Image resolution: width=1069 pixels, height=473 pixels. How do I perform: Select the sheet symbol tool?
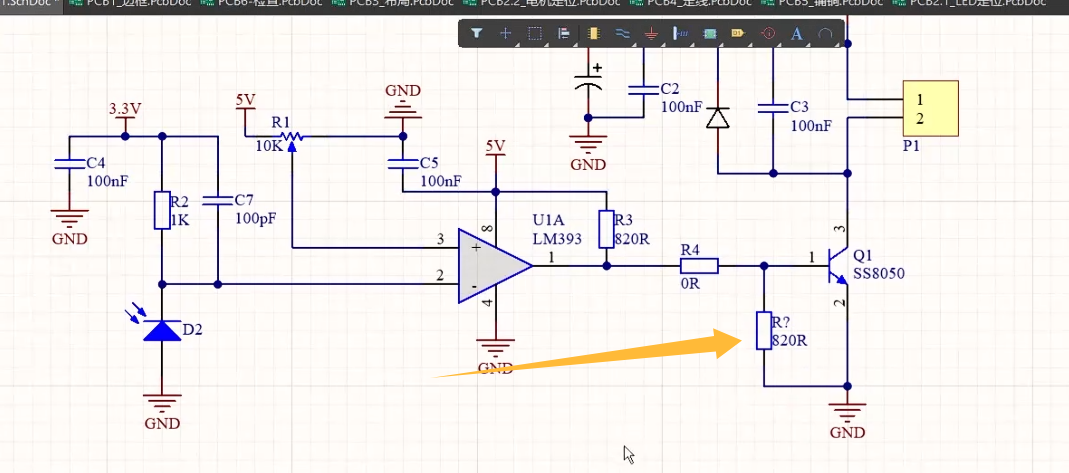tap(710, 33)
